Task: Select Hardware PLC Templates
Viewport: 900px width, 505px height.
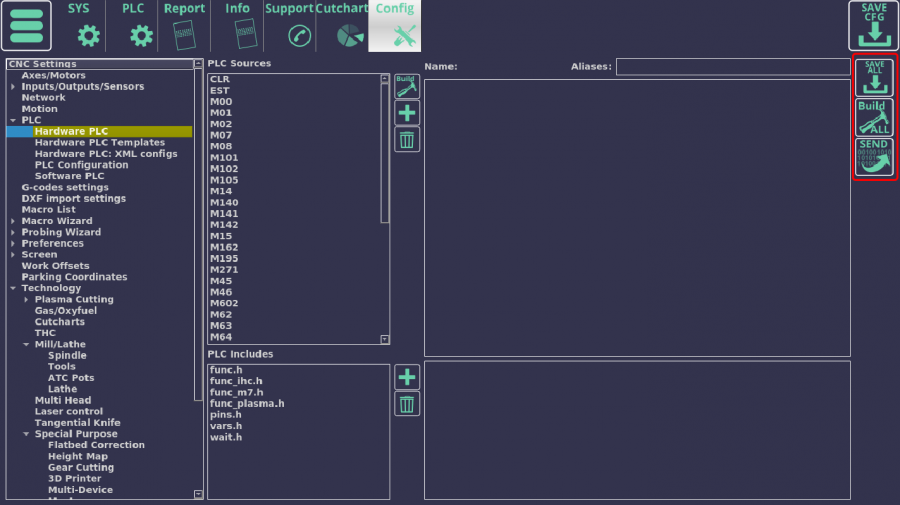Action: [x=99, y=142]
